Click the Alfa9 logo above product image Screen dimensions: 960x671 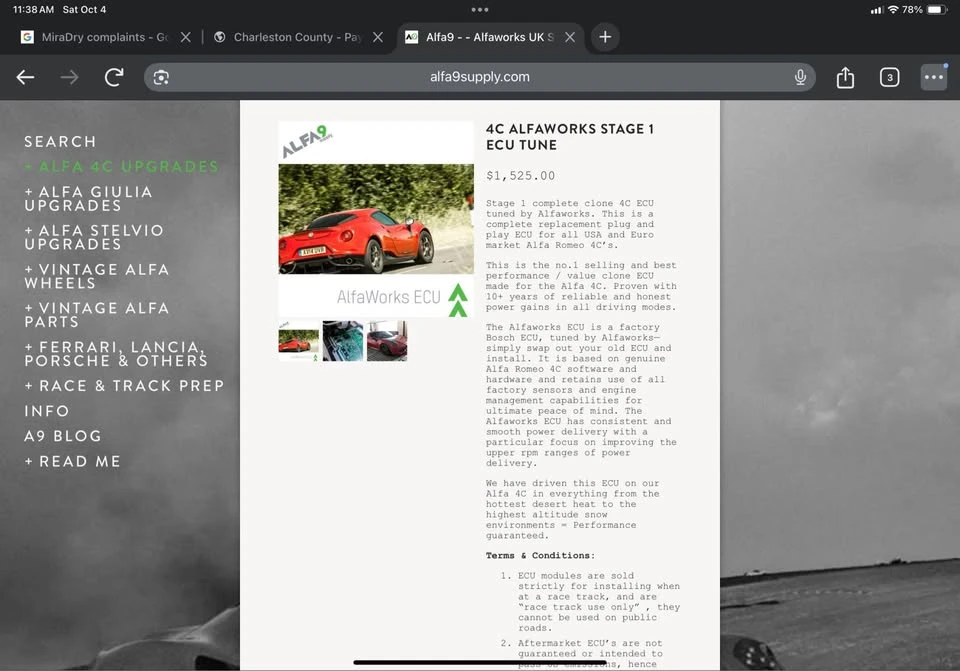coord(307,141)
